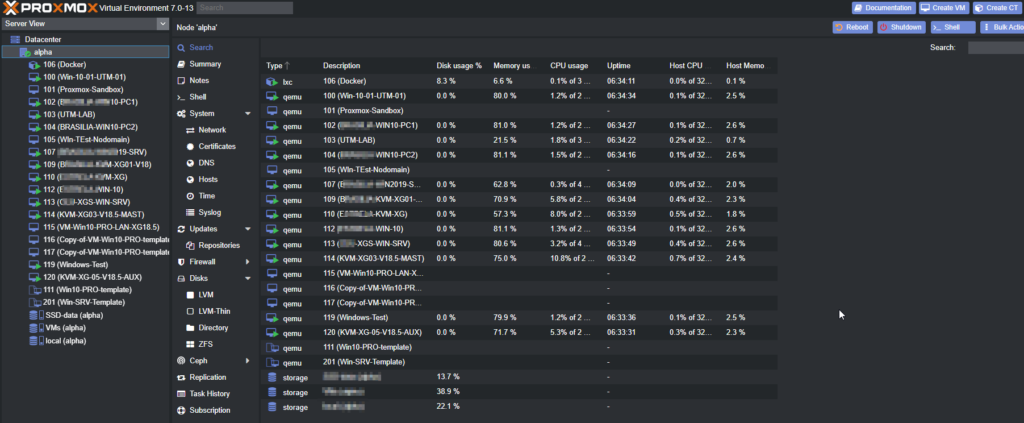Collapse the System menu section arrow
The image size is (1024, 423).
click(248, 114)
